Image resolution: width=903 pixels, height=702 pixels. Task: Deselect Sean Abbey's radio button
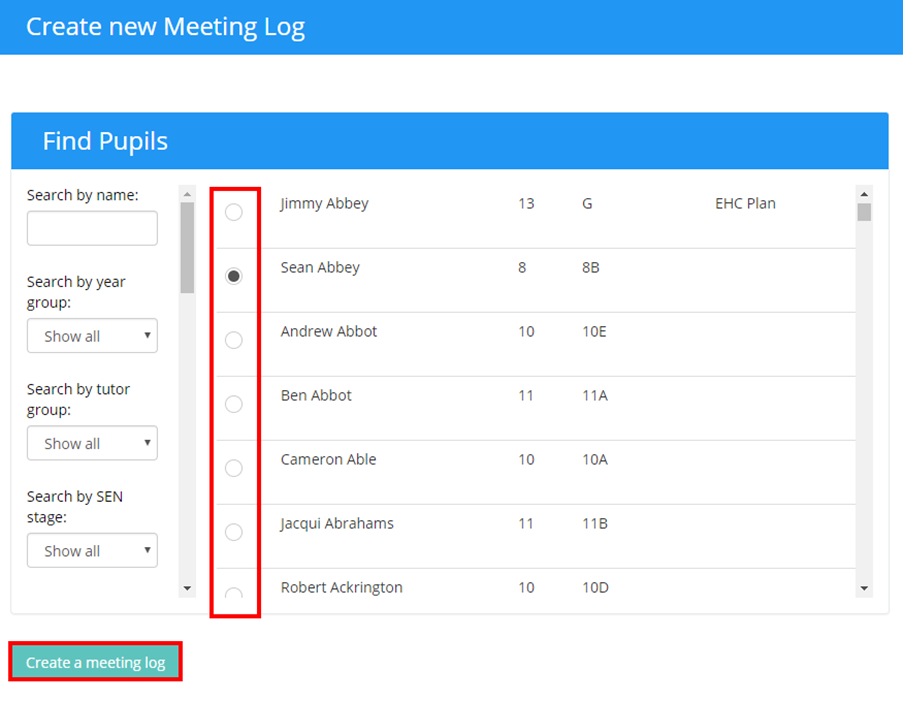tap(234, 276)
